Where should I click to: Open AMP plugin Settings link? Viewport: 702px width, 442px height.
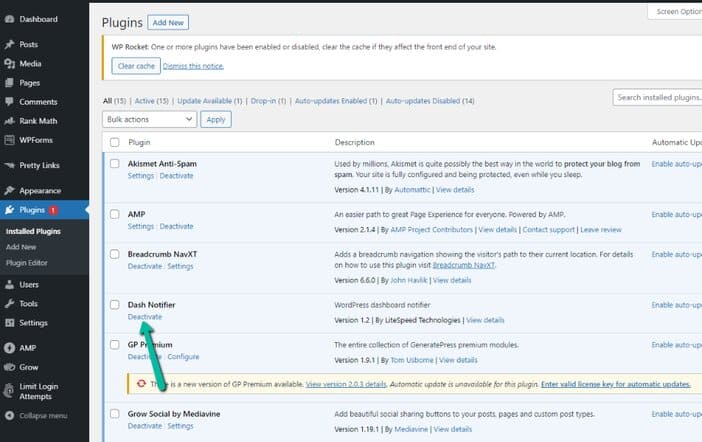point(141,226)
